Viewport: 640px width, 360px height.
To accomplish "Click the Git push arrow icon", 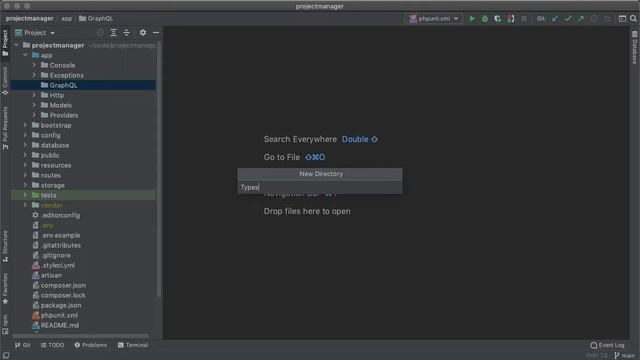I will 580,19.
